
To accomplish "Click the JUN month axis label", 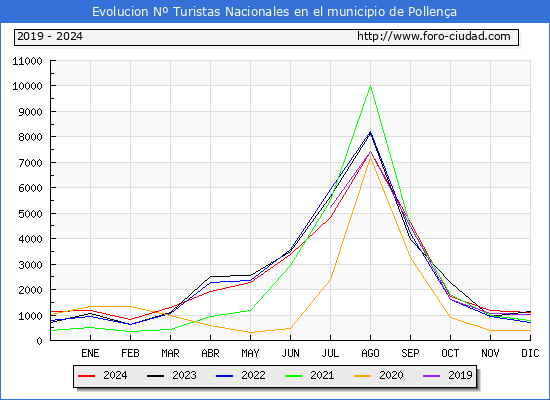I will [290, 353].
